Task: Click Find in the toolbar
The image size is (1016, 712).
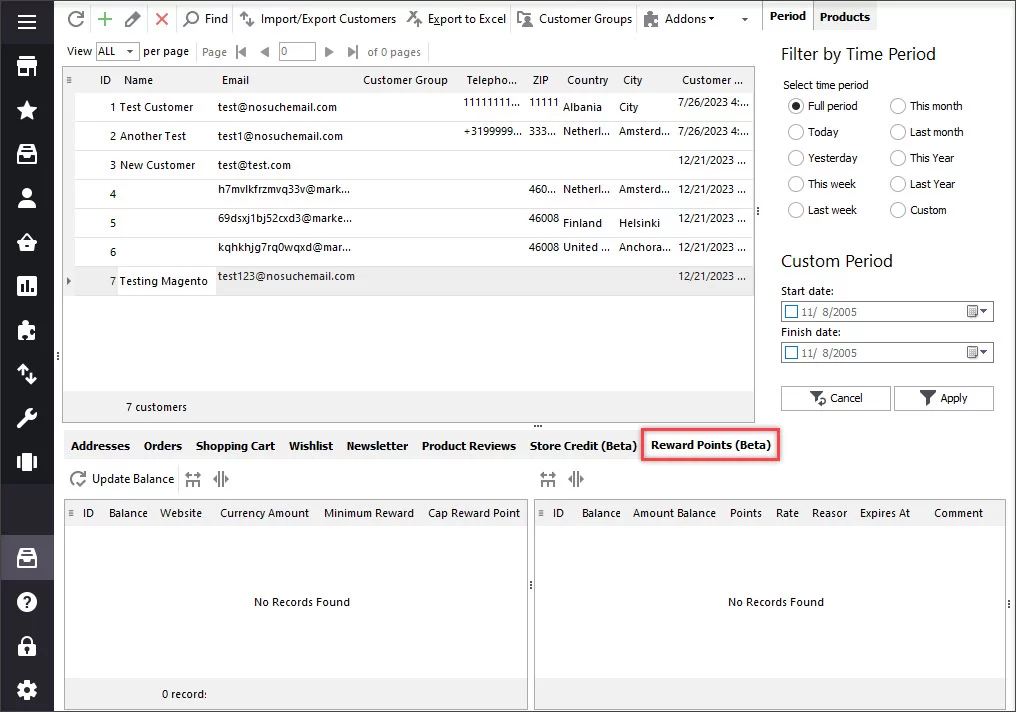Action: pos(205,19)
